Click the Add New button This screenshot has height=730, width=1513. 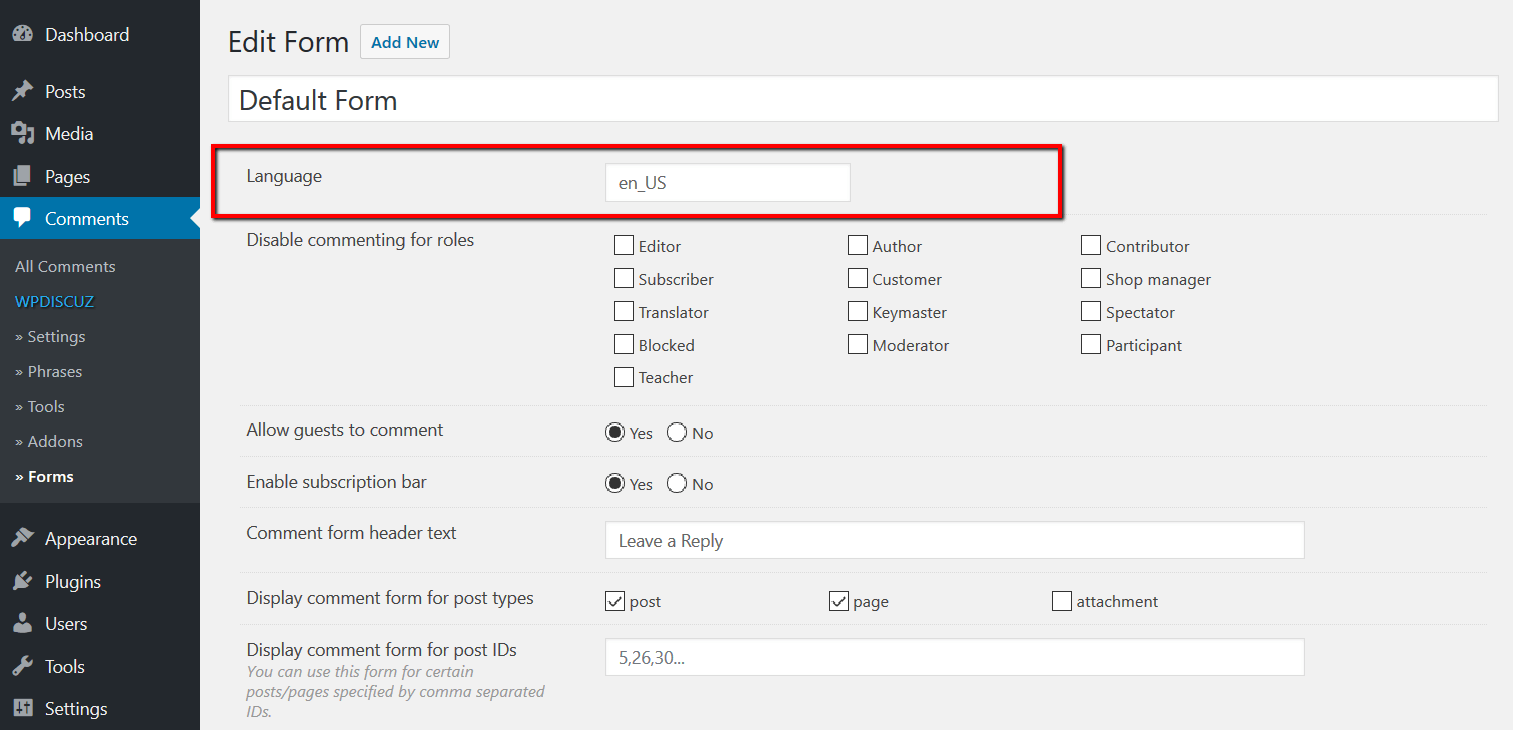pyautogui.click(x=405, y=42)
